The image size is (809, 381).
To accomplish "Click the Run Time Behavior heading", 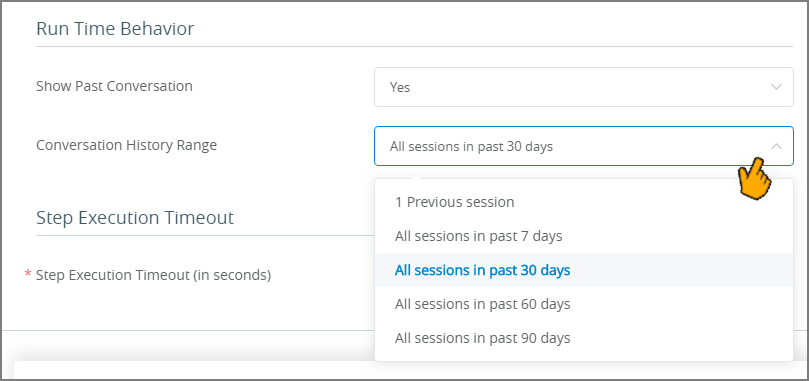I will click(x=115, y=29).
